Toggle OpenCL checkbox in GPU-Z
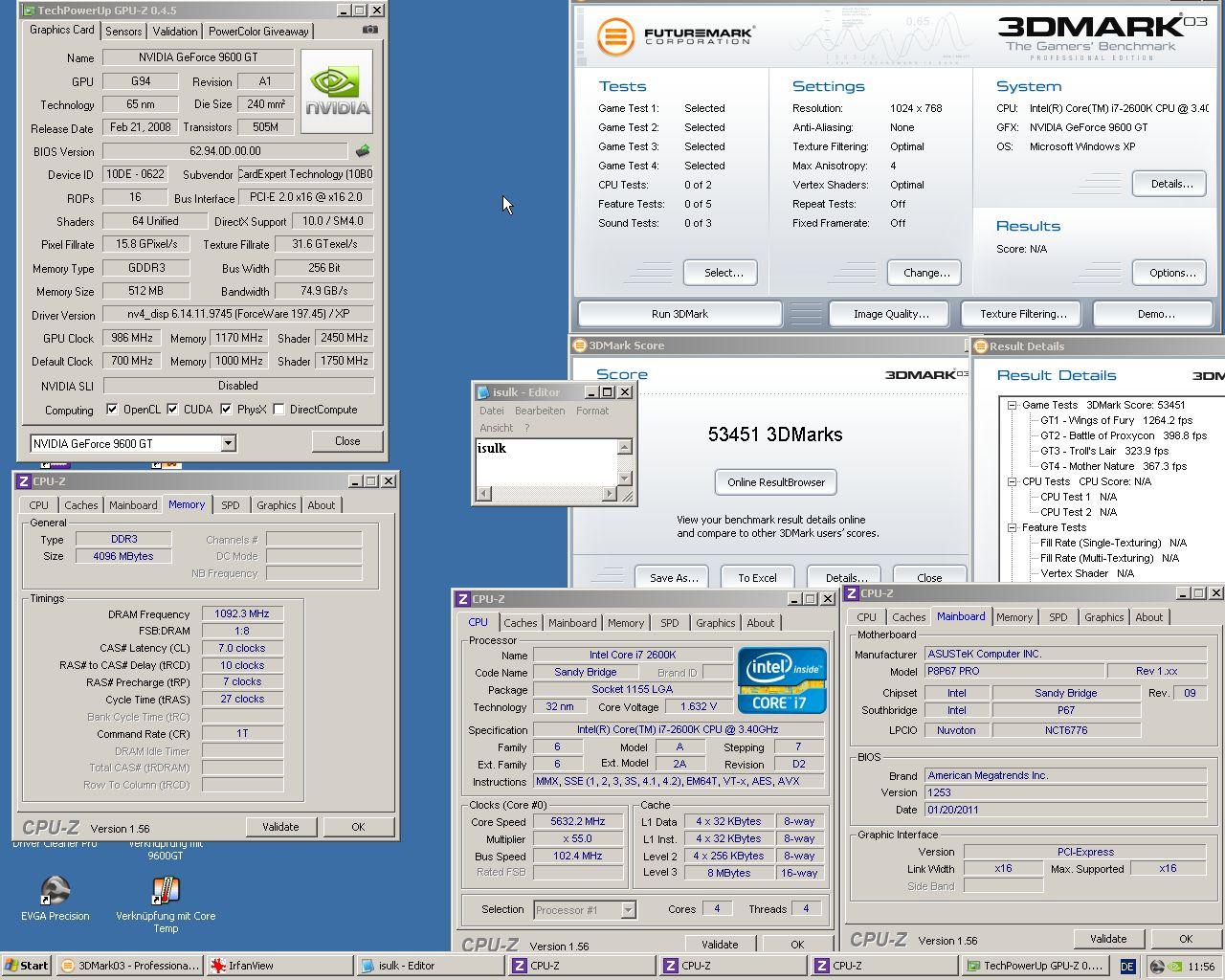This screenshot has height=980, width=1225. (112, 410)
